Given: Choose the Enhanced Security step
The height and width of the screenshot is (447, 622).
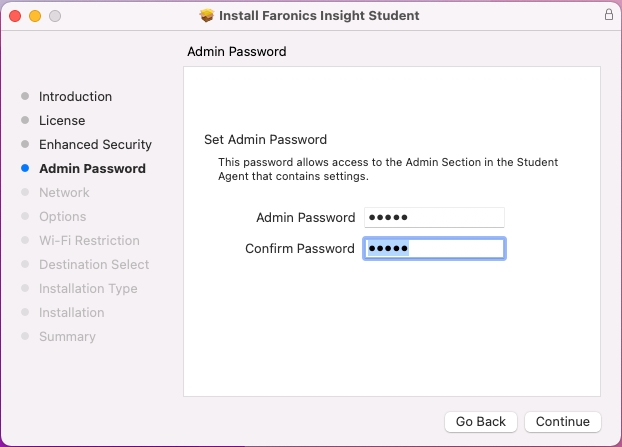Looking at the screenshot, I should [95, 145].
